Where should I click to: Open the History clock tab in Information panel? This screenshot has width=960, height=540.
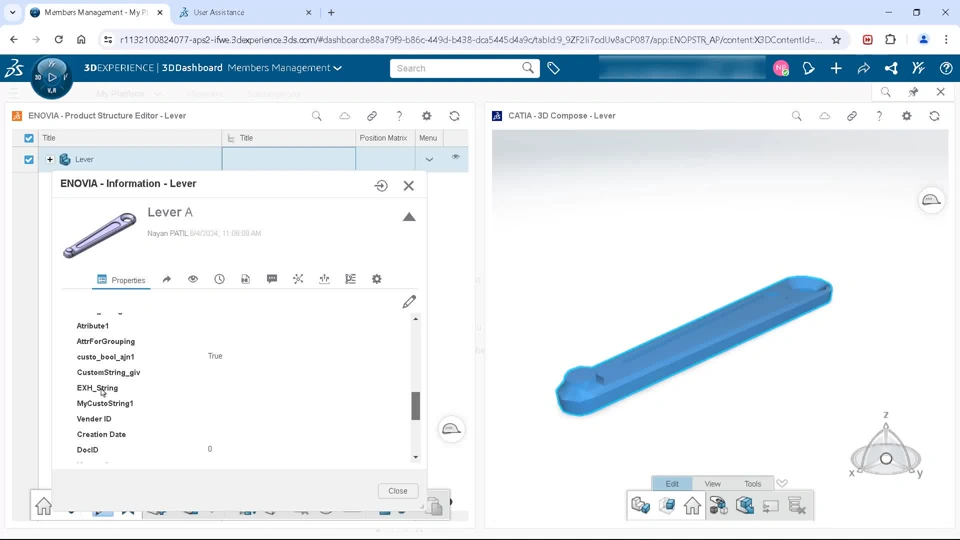219,279
